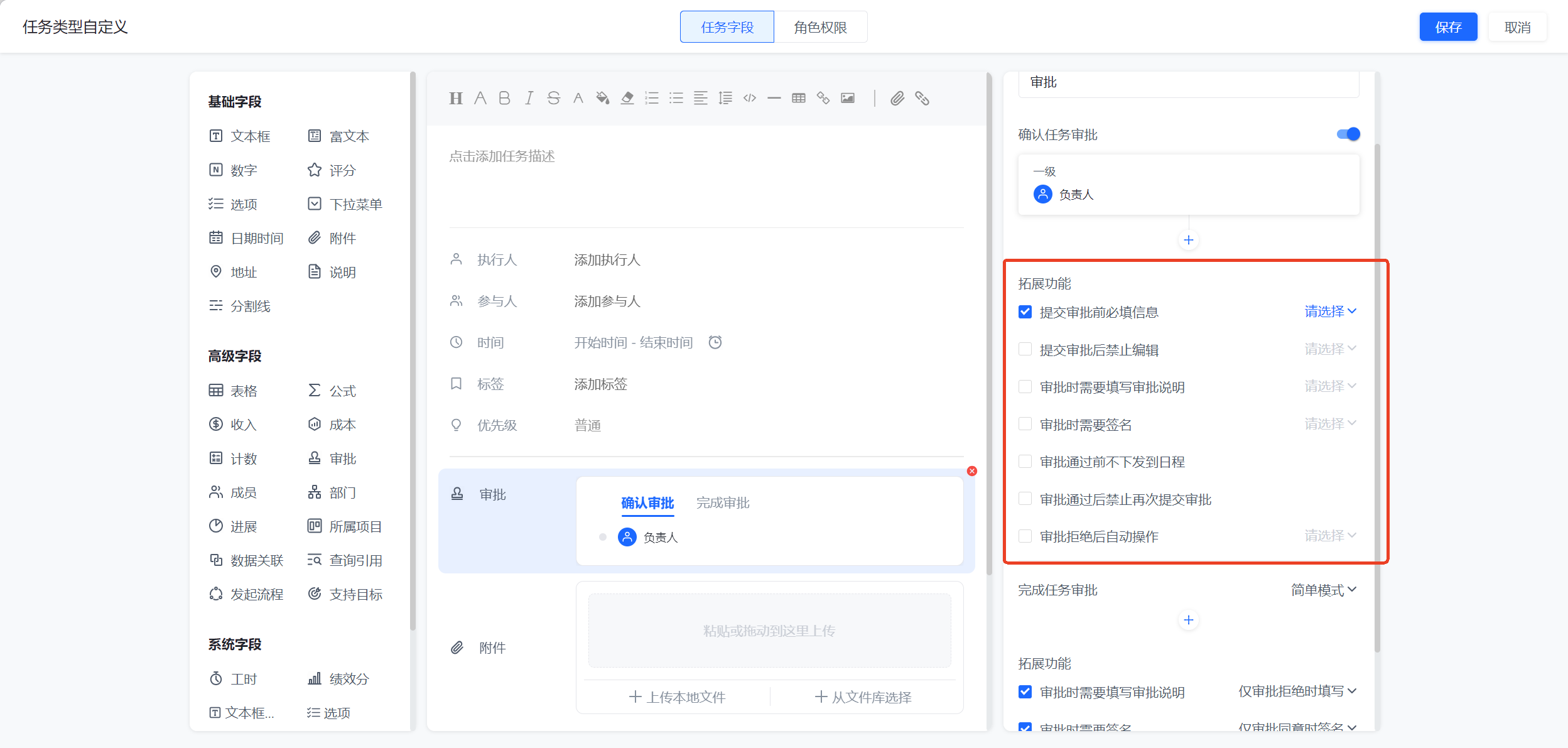
Task: Open 仅审批拒绝时填写 dropdown
Action: pos(1297,691)
